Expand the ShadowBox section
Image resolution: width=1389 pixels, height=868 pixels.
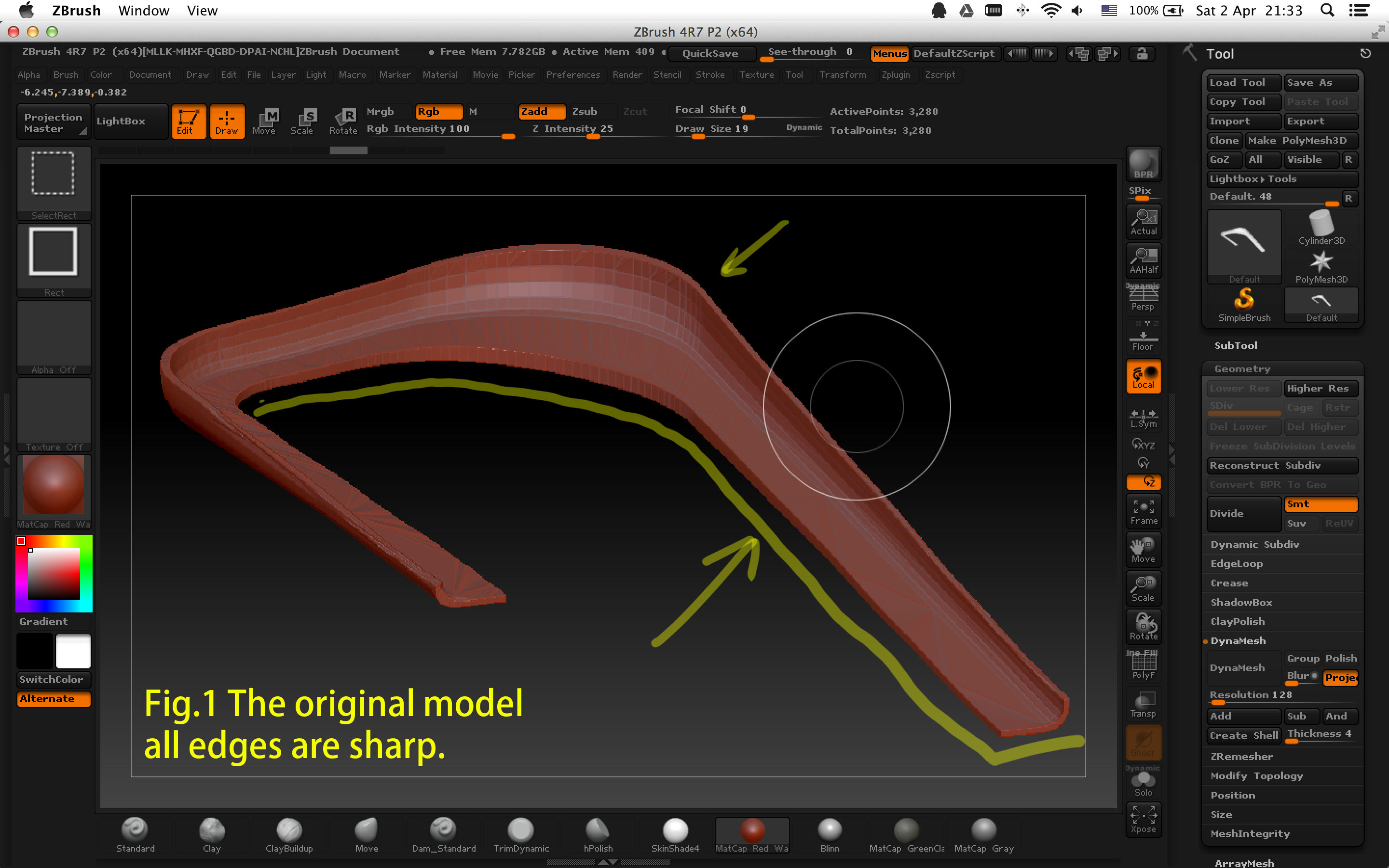click(x=1241, y=602)
